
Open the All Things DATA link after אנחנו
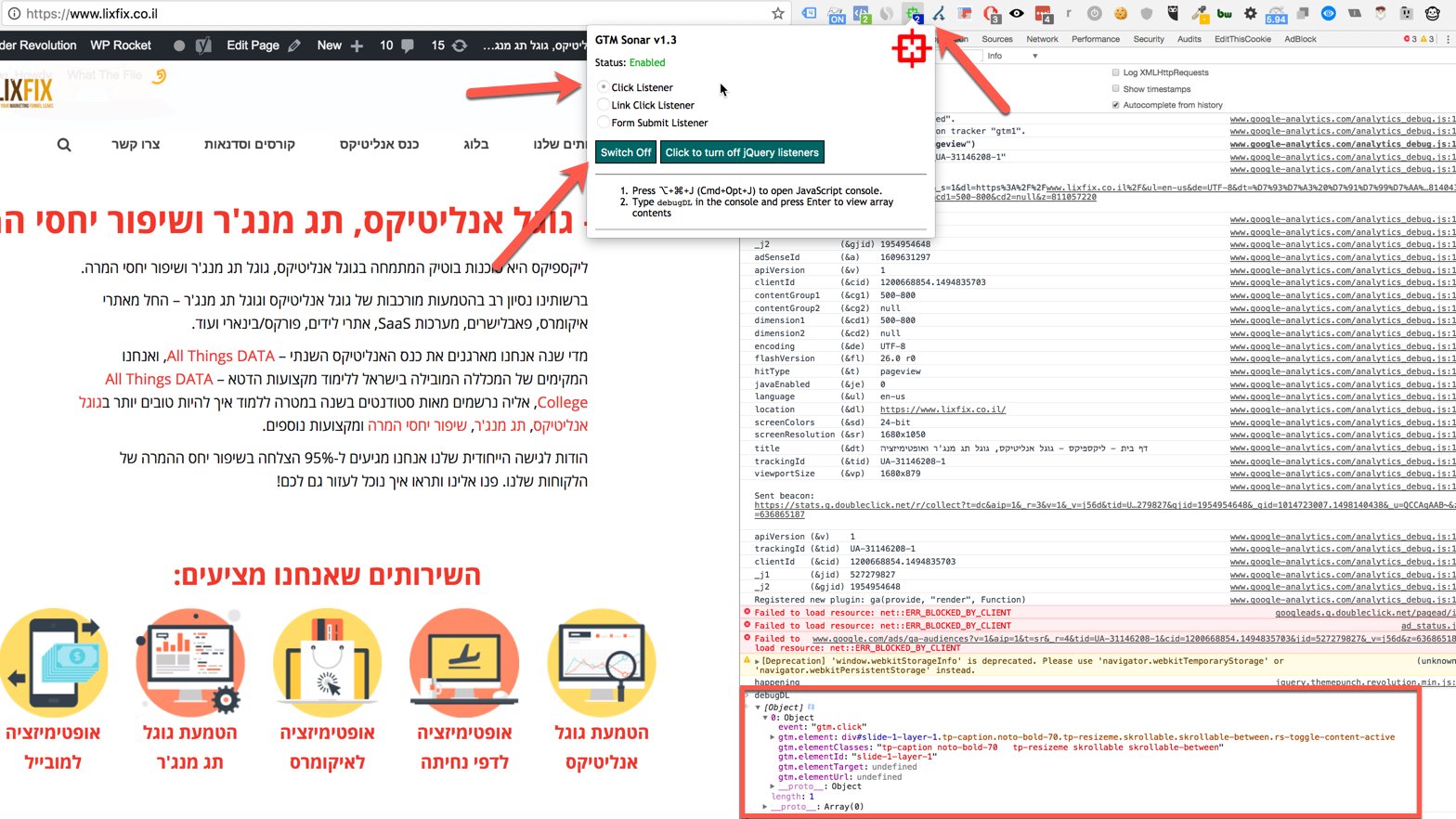(220, 356)
